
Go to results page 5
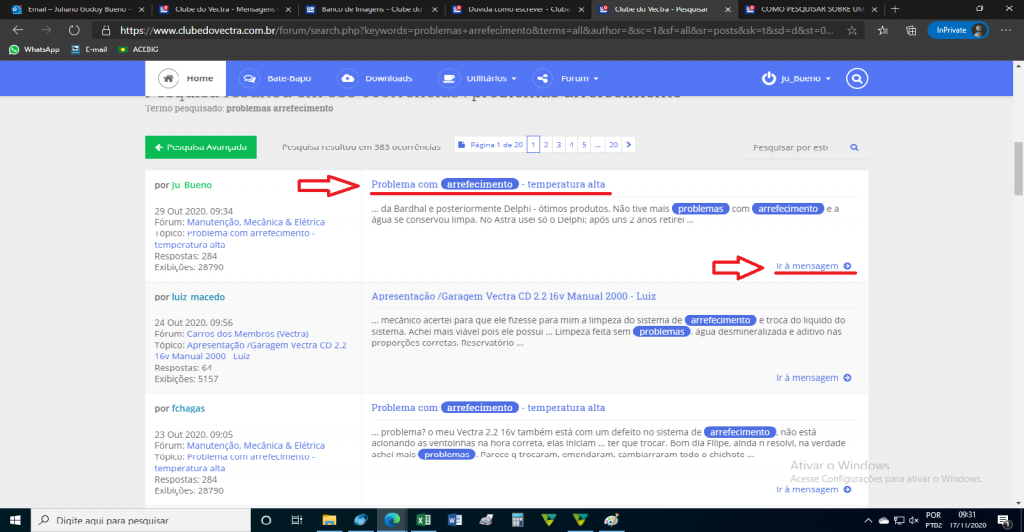pos(584,145)
